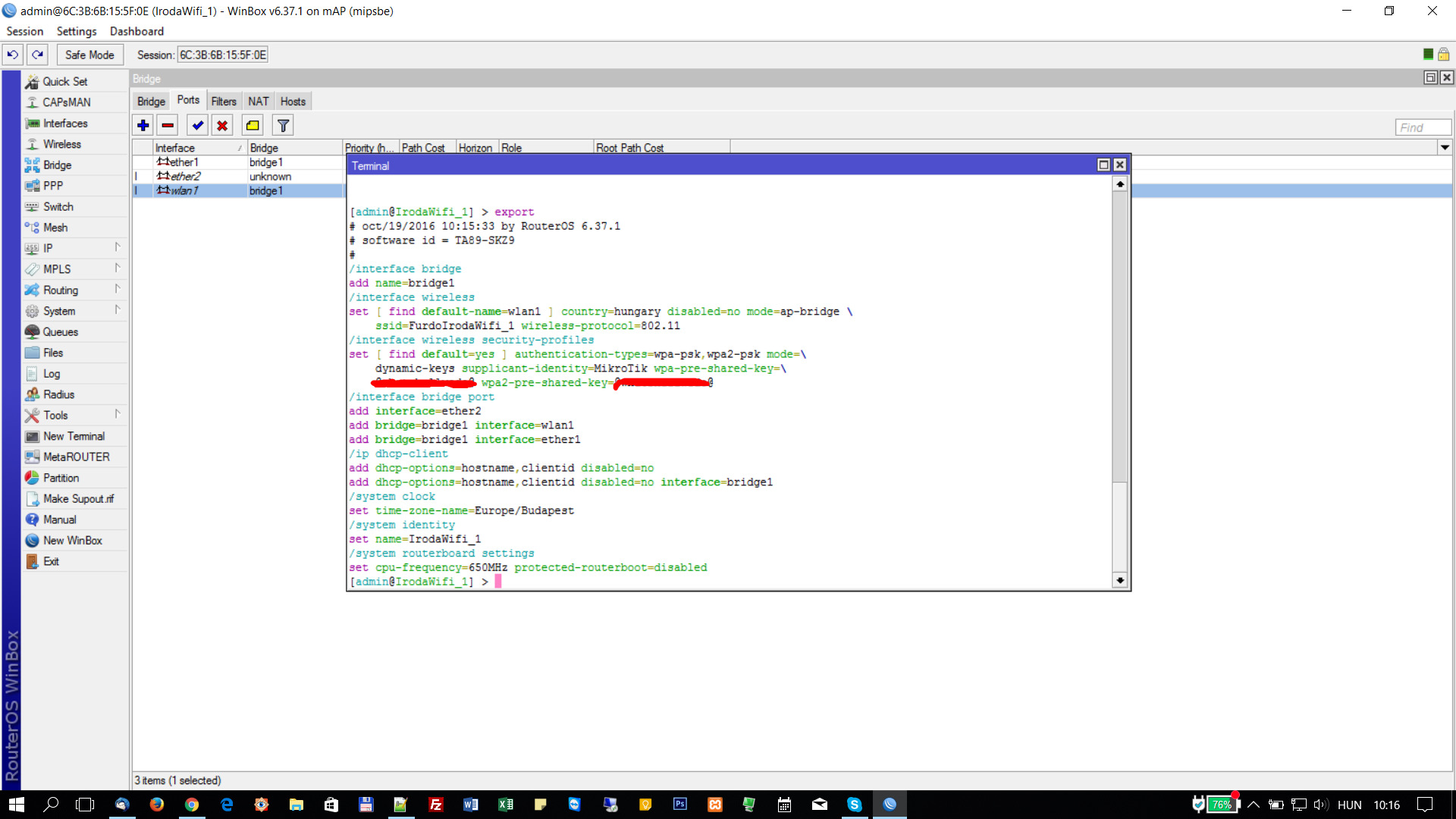The width and height of the screenshot is (1456, 819).
Task: Open Log in sidebar
Action: [51, 374]
